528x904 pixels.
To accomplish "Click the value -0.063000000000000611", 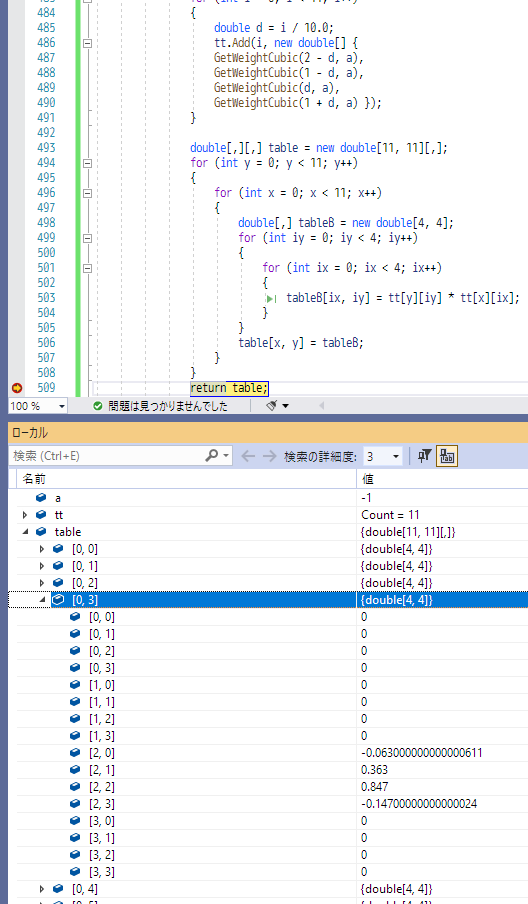I will click(x=421, y=752).
